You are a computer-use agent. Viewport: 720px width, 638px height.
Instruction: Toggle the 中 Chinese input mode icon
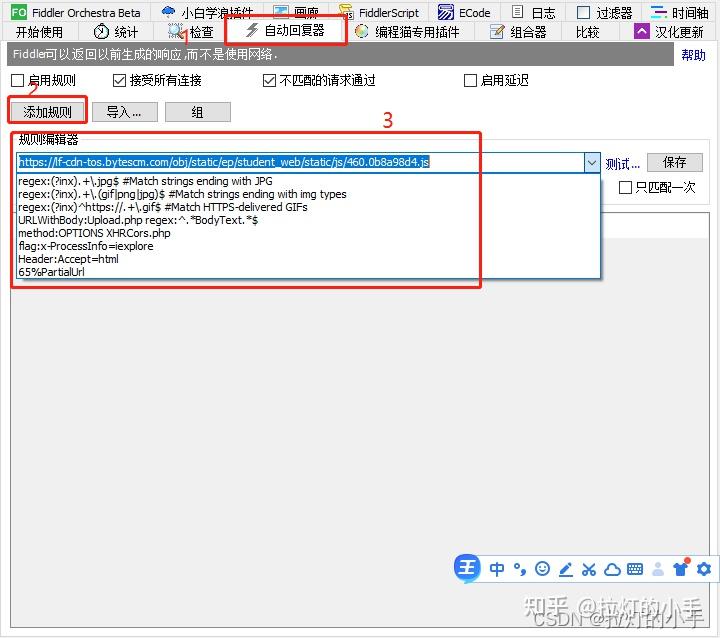click(496, 569)
